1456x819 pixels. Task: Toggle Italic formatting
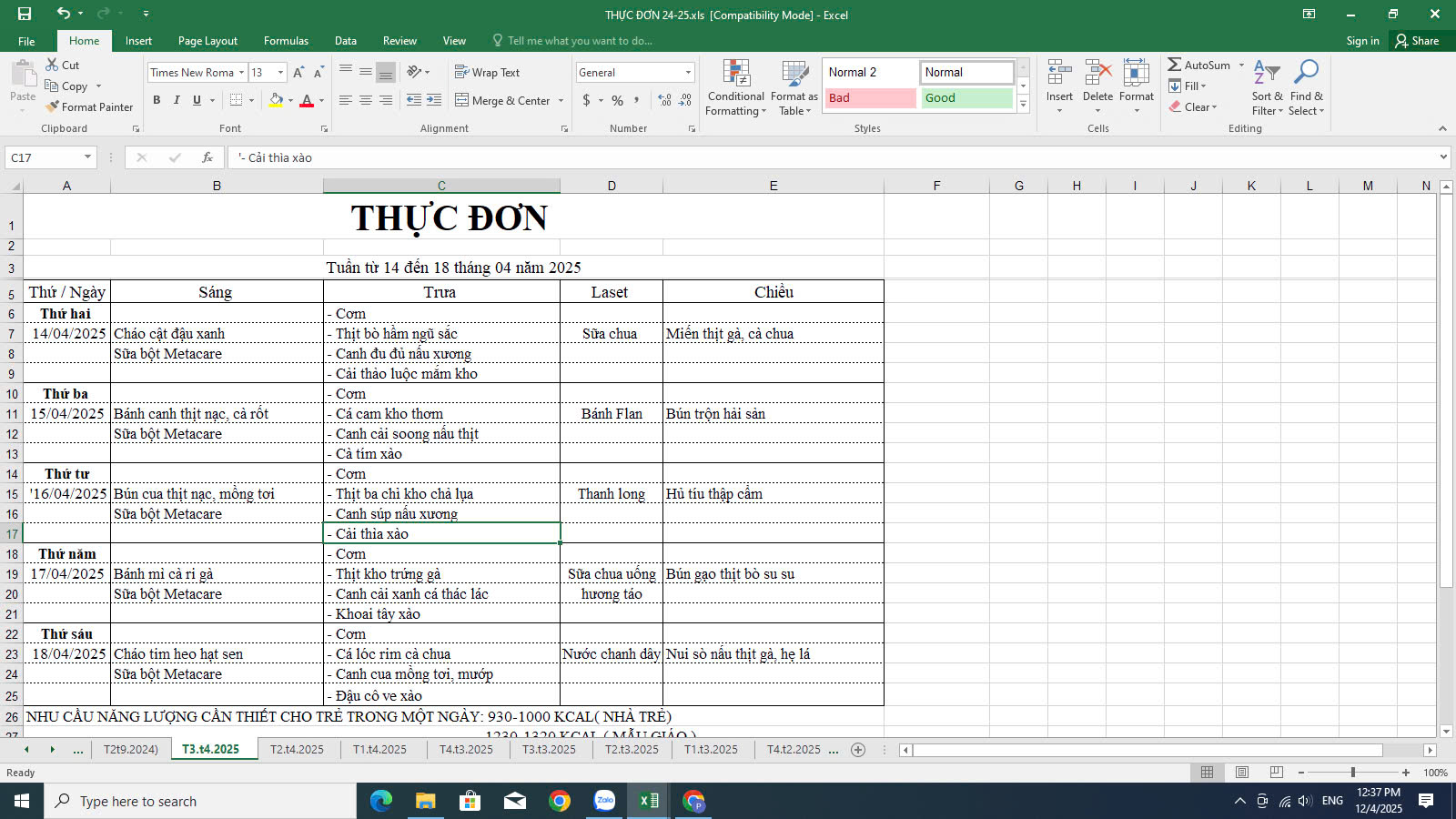177,100
